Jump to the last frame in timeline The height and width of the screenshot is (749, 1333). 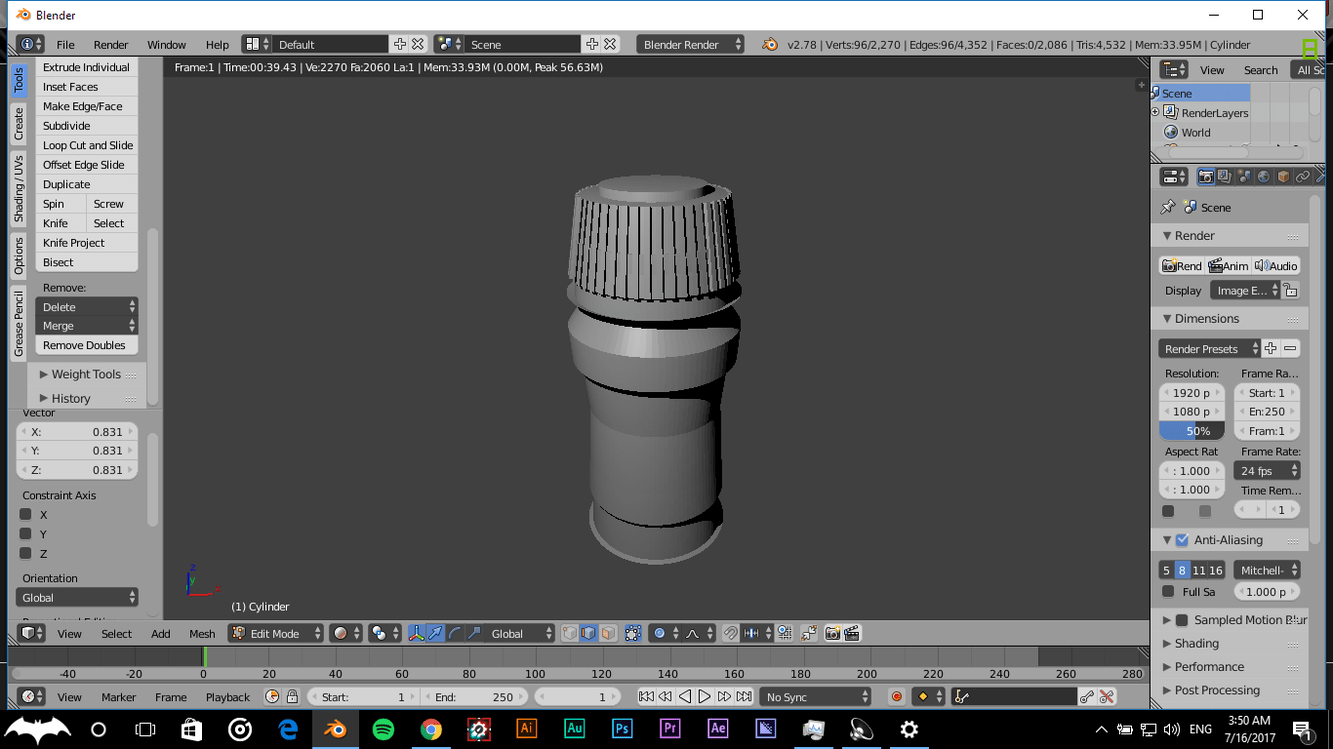tap(744, 697)
